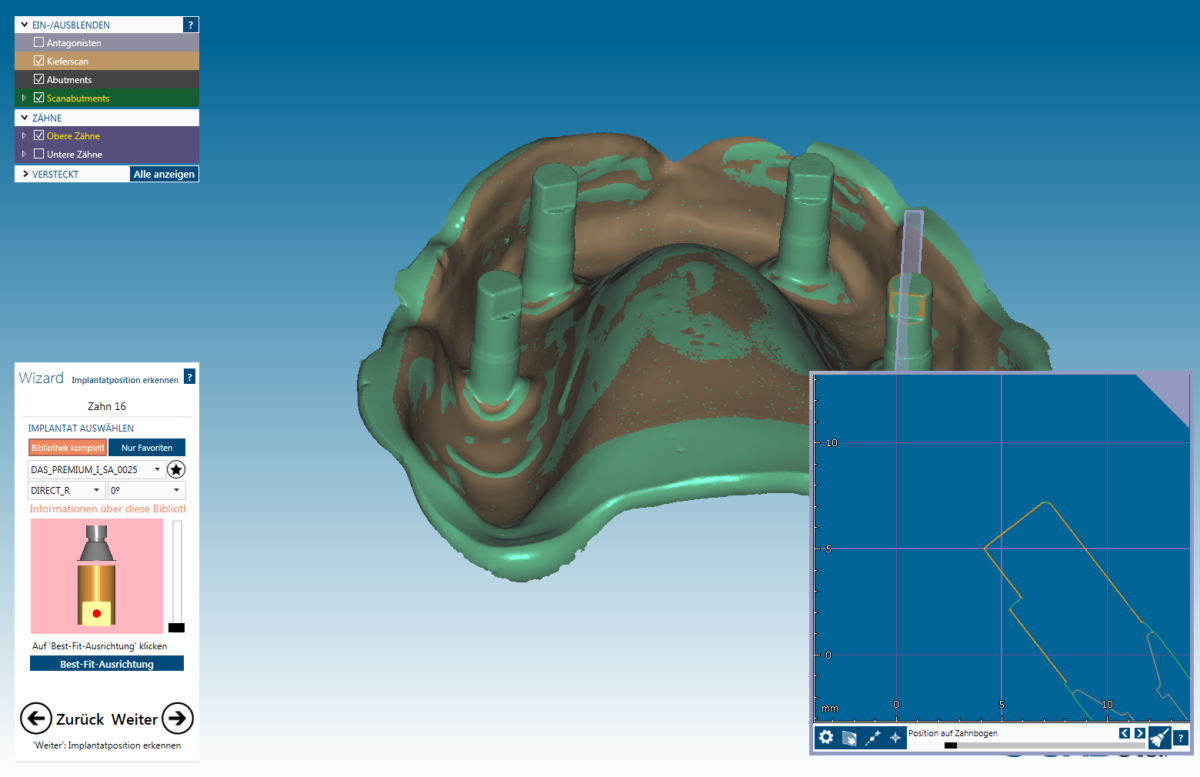Select the measurement tool in the cross-section panel
1200x777 pixels.
coord(872,737)
